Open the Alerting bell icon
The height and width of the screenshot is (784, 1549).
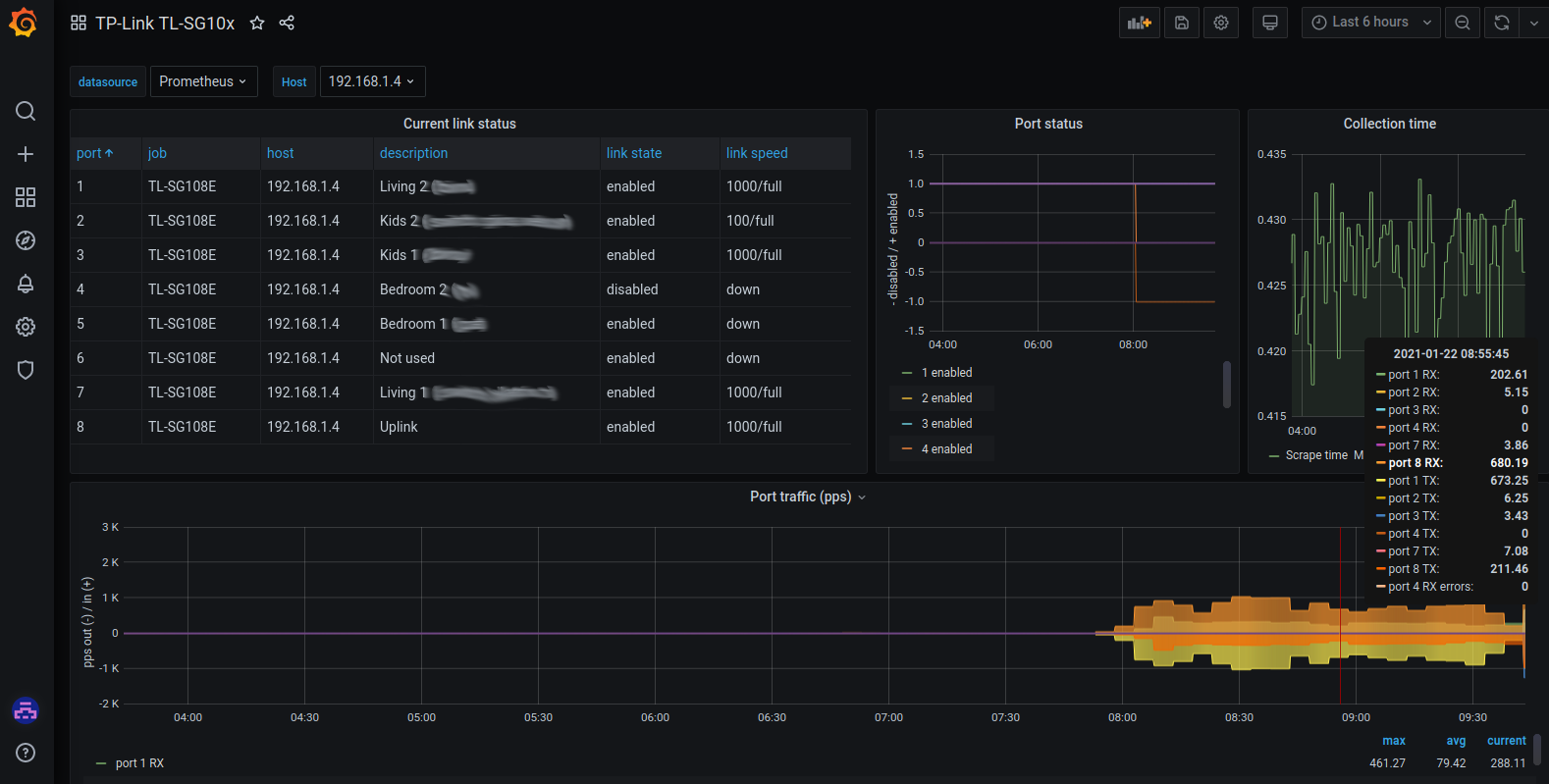click(26, 284)
